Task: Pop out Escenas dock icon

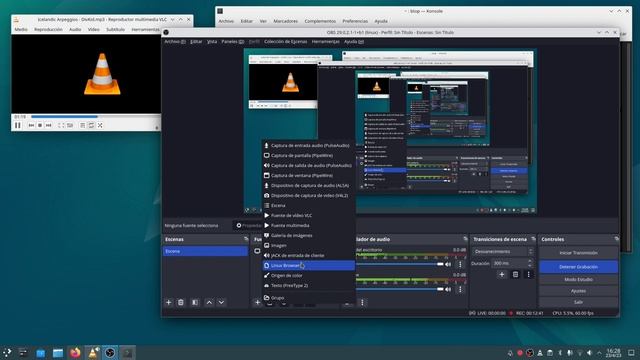Action: point(246,239)
